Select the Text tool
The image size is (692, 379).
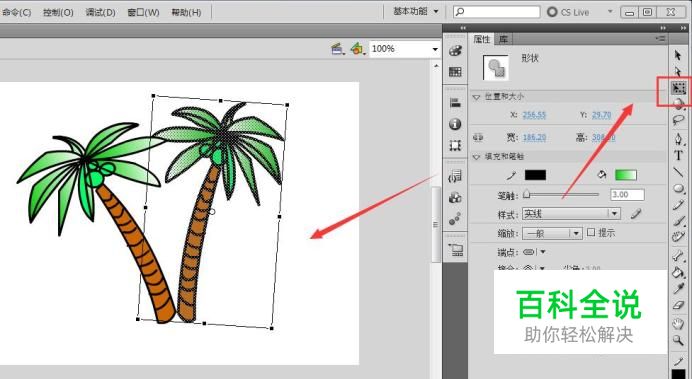pos(678,155)
